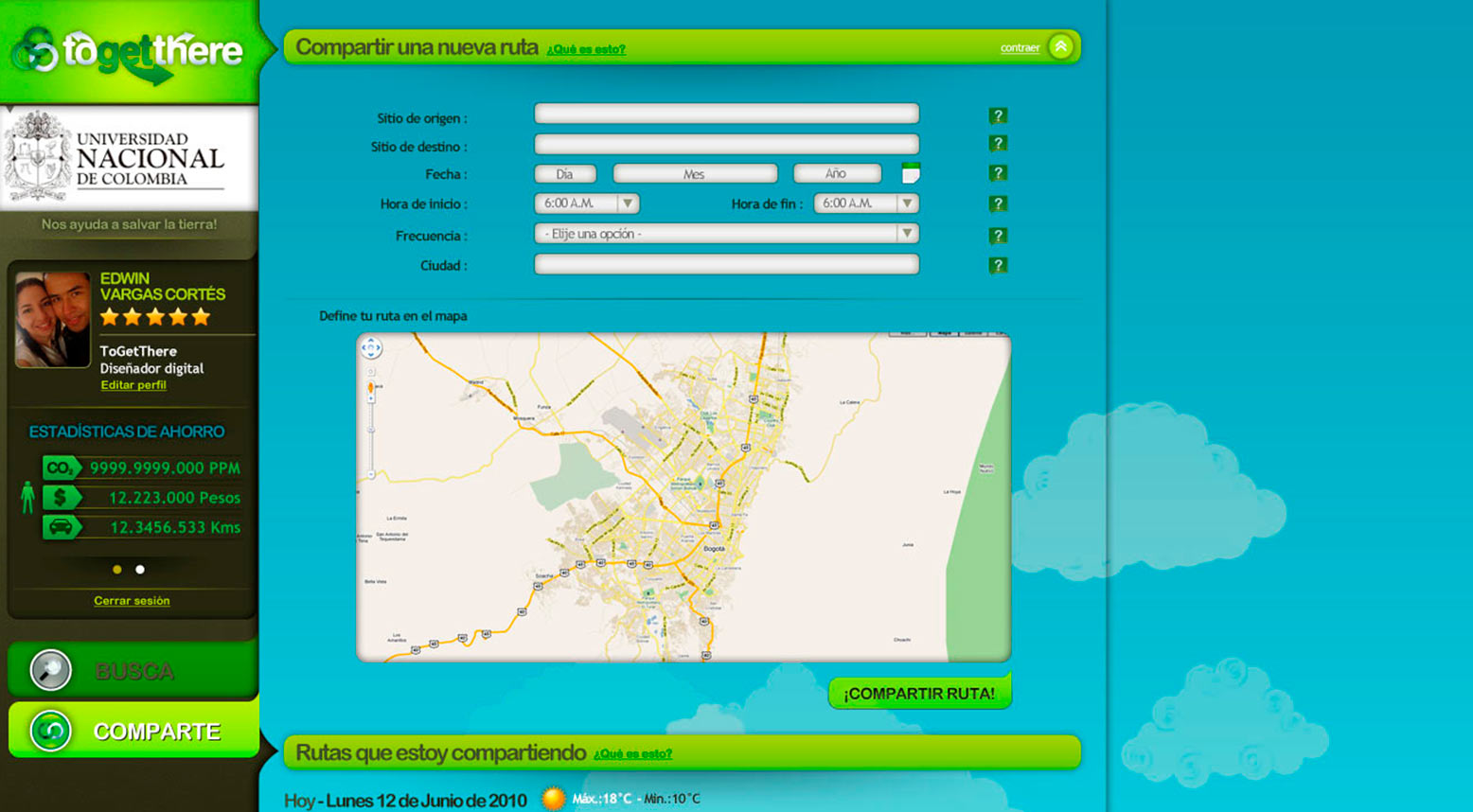Screen dimensions: 1473x812
Task: Click the Sitio de destino input field
Action: click(726, 145)
